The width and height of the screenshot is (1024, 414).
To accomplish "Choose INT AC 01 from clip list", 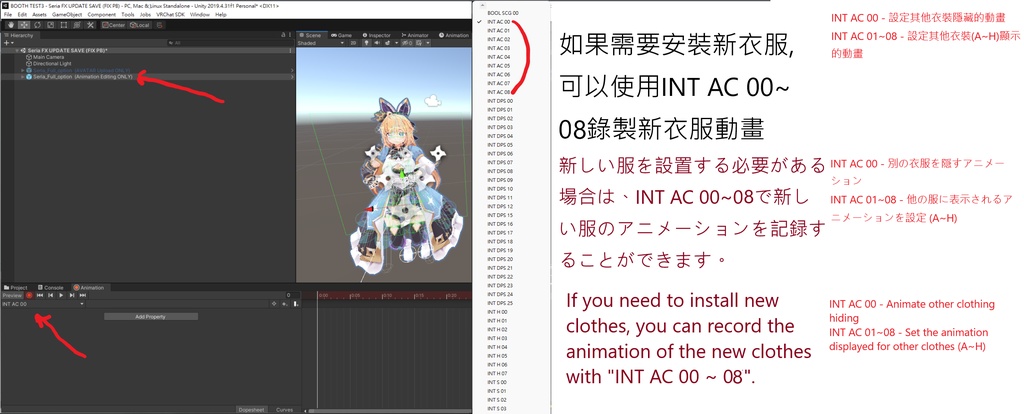I will click(x=498, y=31).
